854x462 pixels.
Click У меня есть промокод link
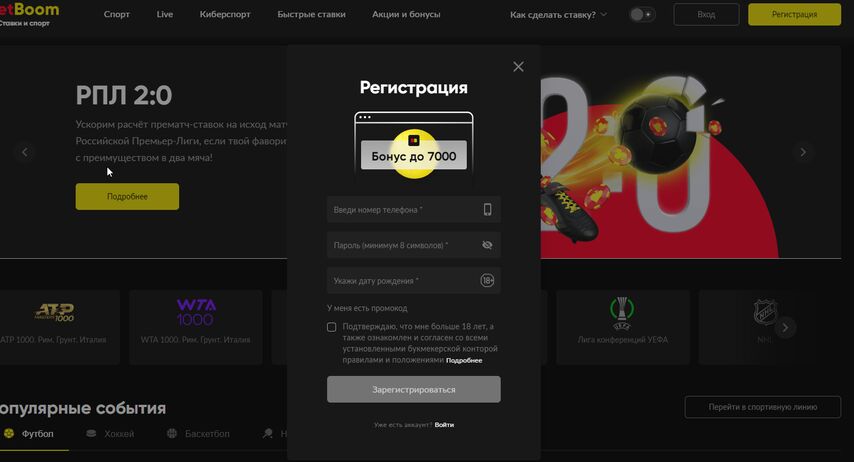coord(367,308)
